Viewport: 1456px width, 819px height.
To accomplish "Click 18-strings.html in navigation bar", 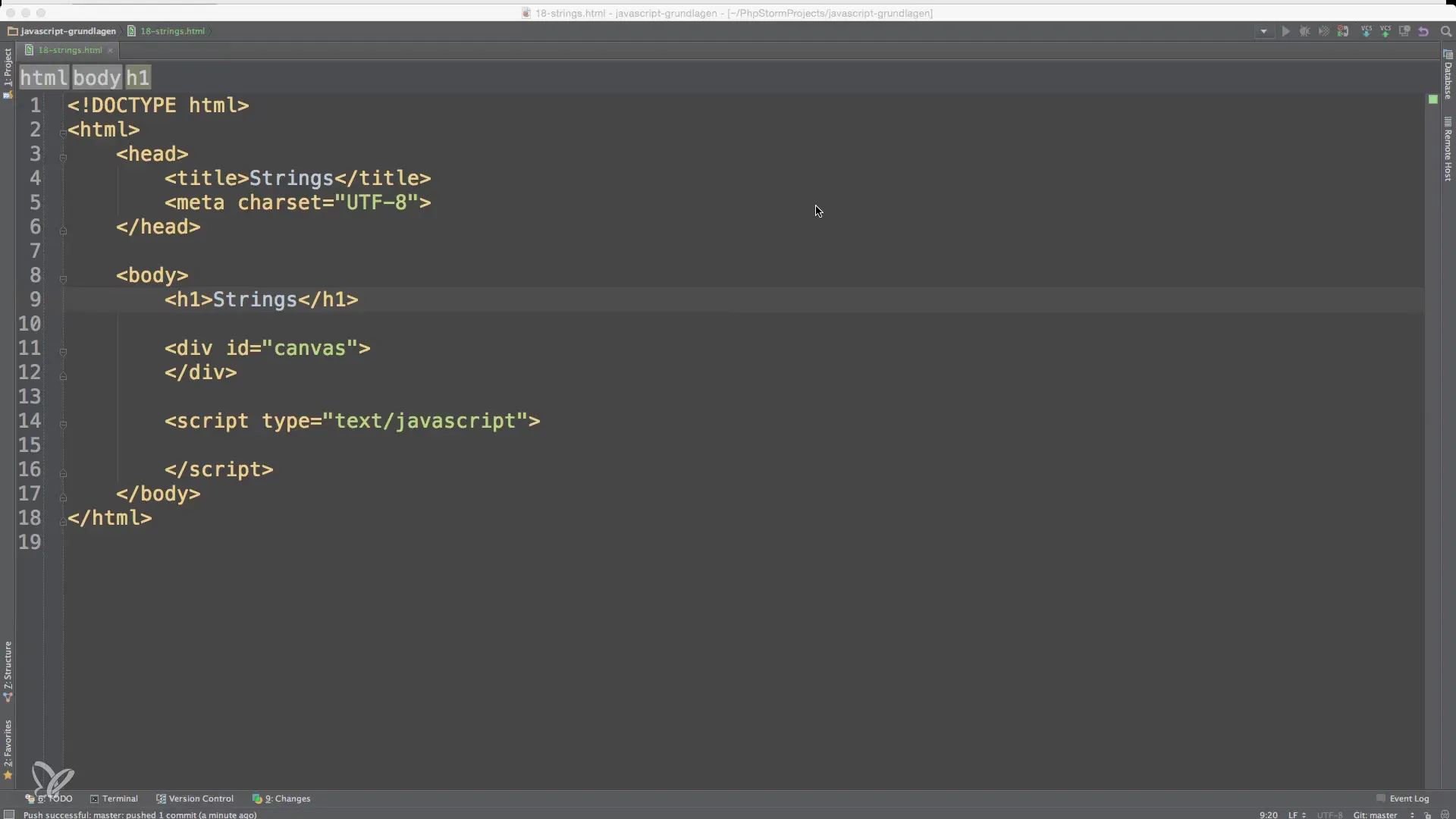I will click(x=166, y=31).
